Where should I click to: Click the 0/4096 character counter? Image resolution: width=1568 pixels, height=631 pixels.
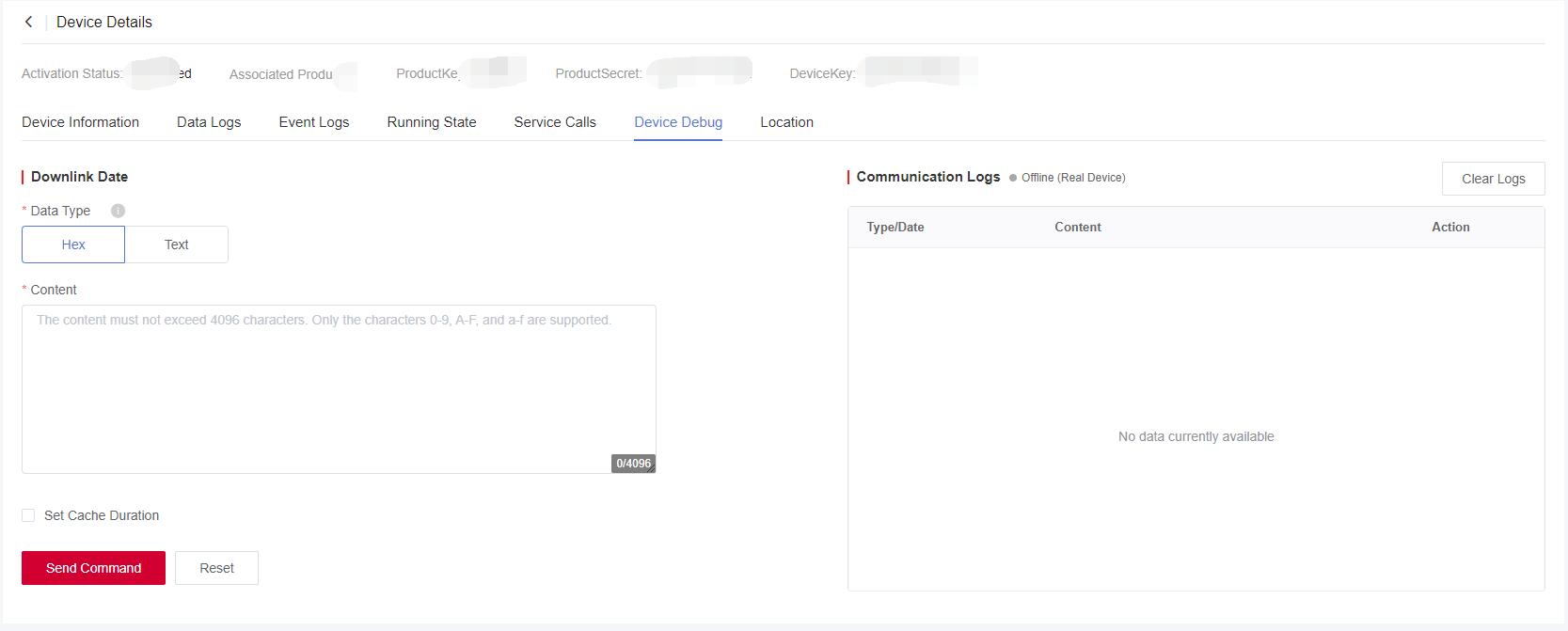(633, 464)
